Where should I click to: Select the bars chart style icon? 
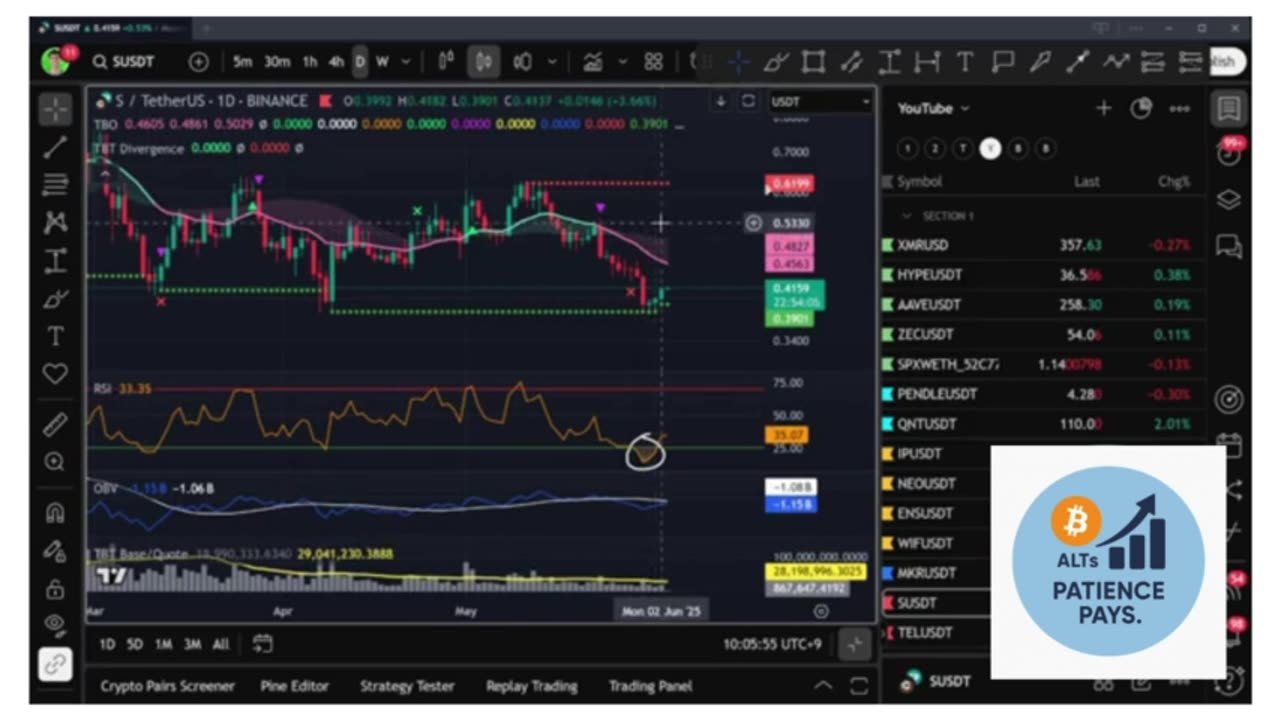[447, 62]
